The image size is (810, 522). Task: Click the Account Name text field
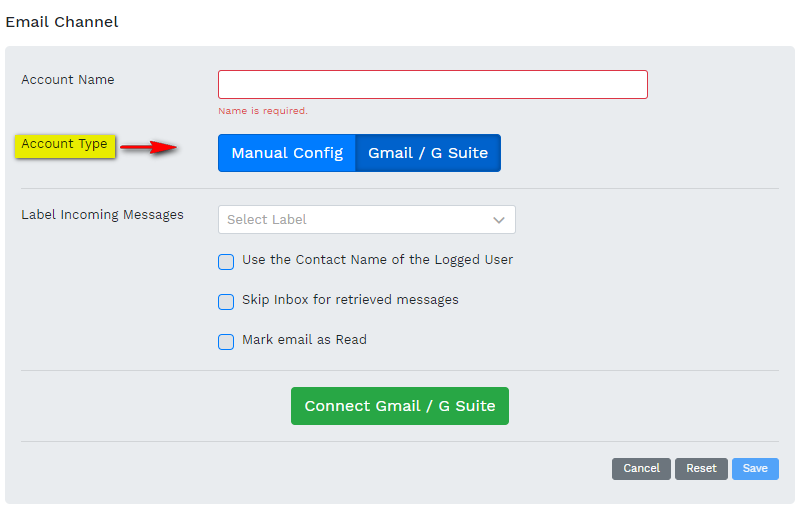click(432, 84)
